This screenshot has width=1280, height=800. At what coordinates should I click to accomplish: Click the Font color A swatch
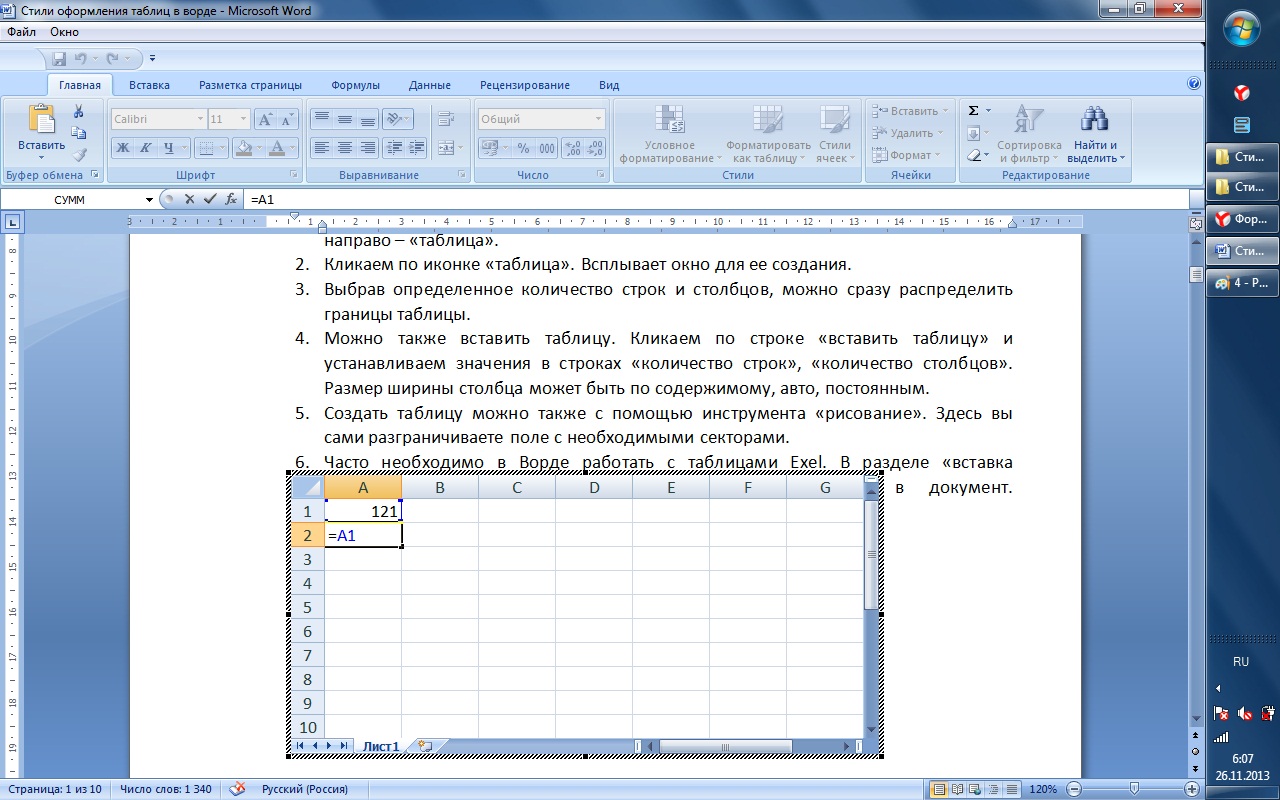pos(276,148)
